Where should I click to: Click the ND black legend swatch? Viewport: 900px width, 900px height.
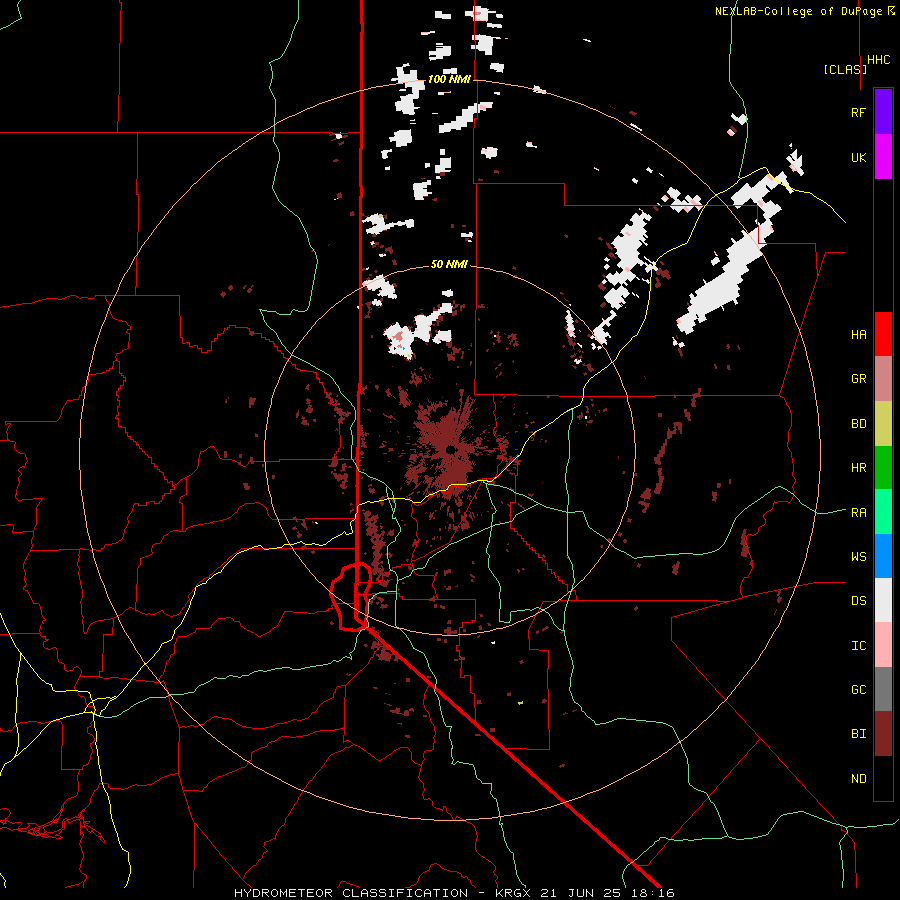click(x=883, y=778)
